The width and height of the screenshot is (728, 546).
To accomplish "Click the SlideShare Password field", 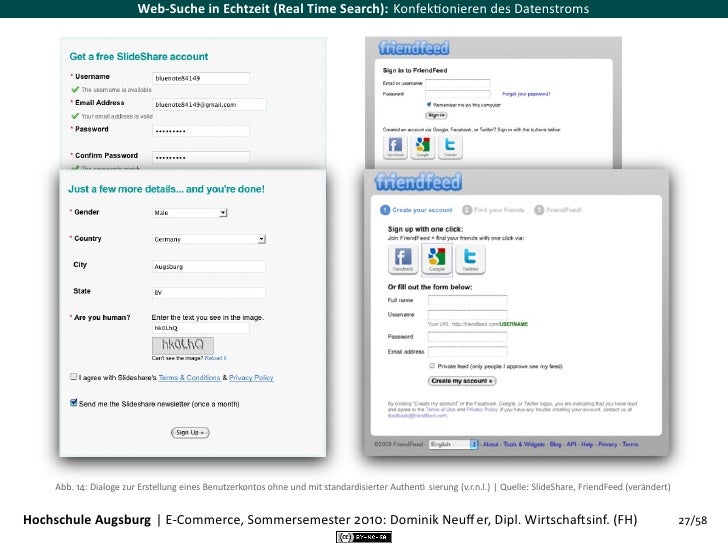I will (201, 131).
